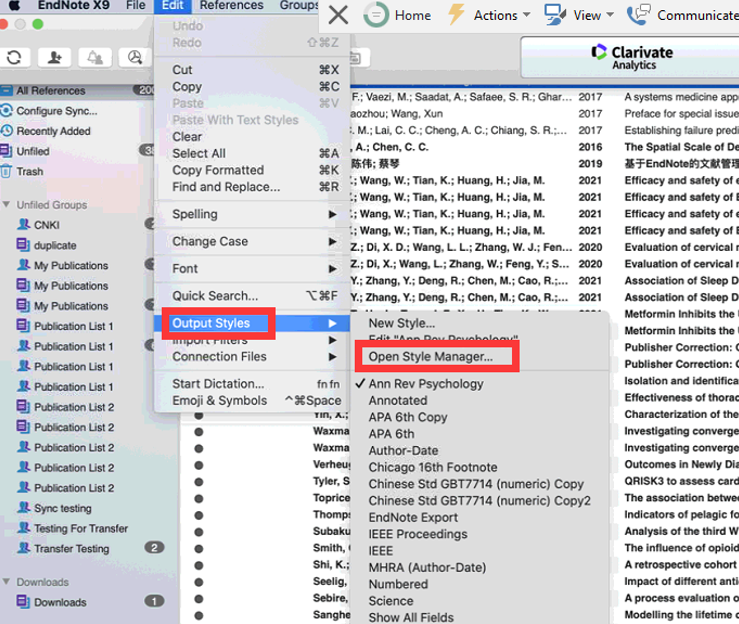Select reference 'QRISK3 to assess card'
The height and width of the screenshot is (624, 739).
tap(681, 481)
